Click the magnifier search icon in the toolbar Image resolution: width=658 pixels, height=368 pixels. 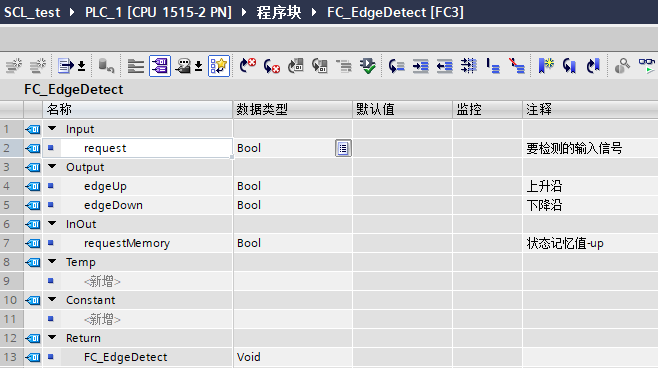pos(622,66)
